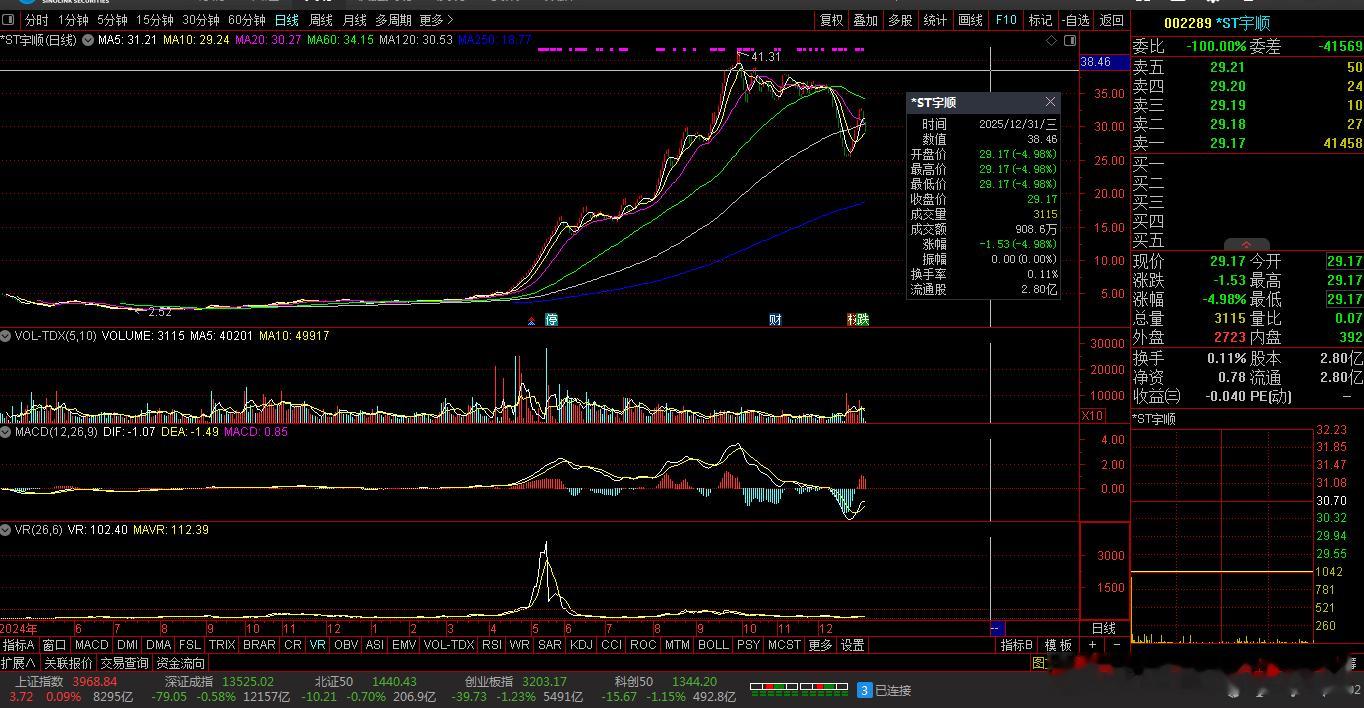Screen dimensions: 1364x708
Task: Click the 标记 mark button
Action: coord(1041,20)
